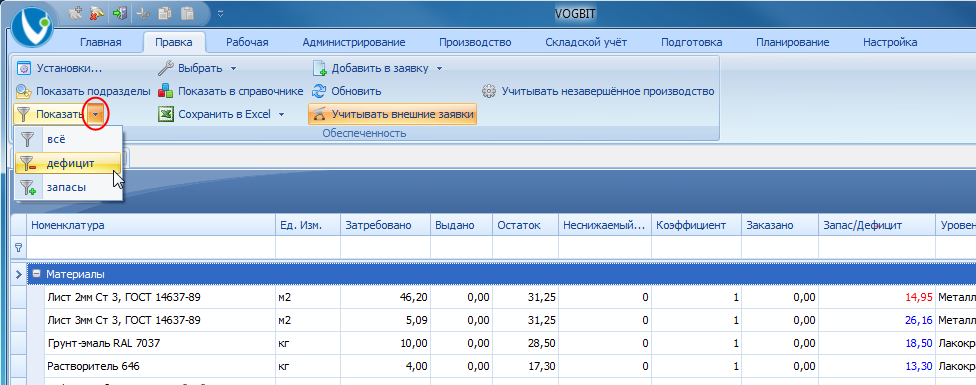Switch to the Планирование tab
The height and width of the screenshot is (385, 976).
(x=792, y=42)
